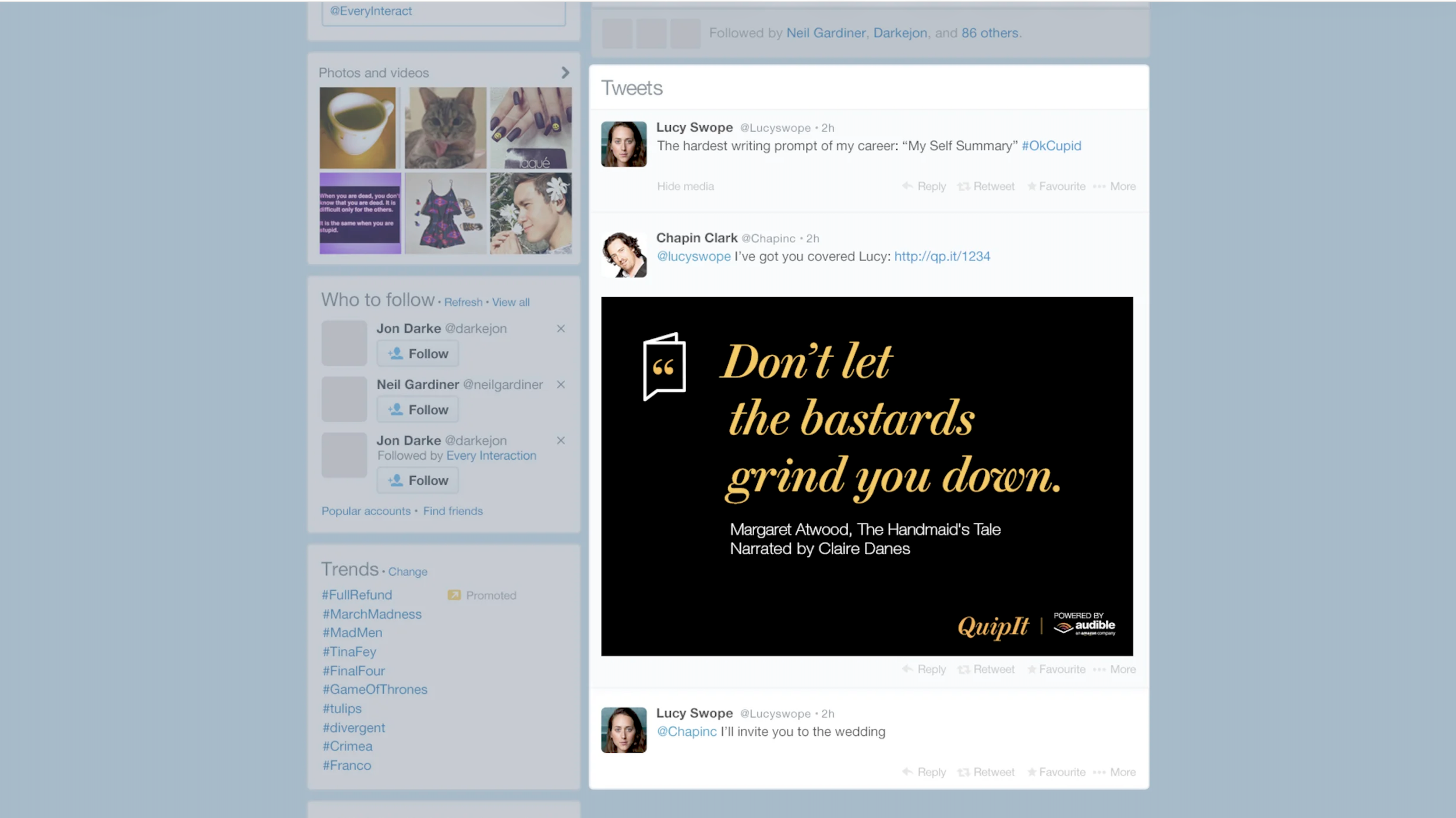This screenshot has width=1456, height=818.
Task: Click the Promoted arrow icon
Action: click(x=454, y=595)
